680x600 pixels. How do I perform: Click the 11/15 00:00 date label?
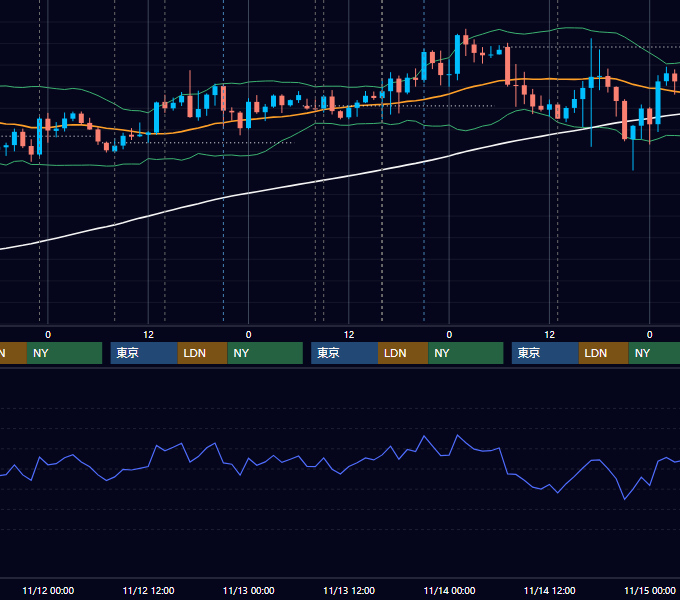coord(650,590)
